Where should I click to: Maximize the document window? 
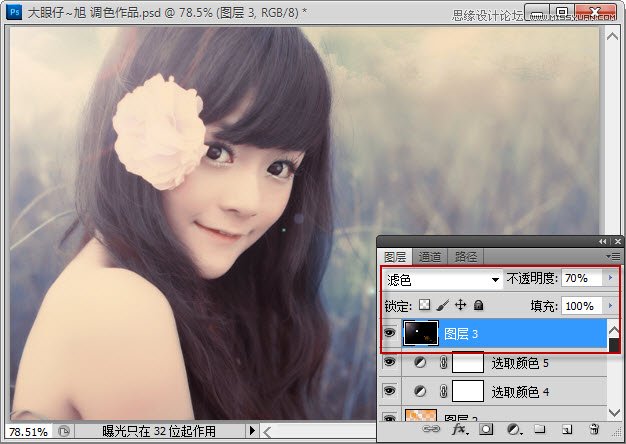click(563, 13)
